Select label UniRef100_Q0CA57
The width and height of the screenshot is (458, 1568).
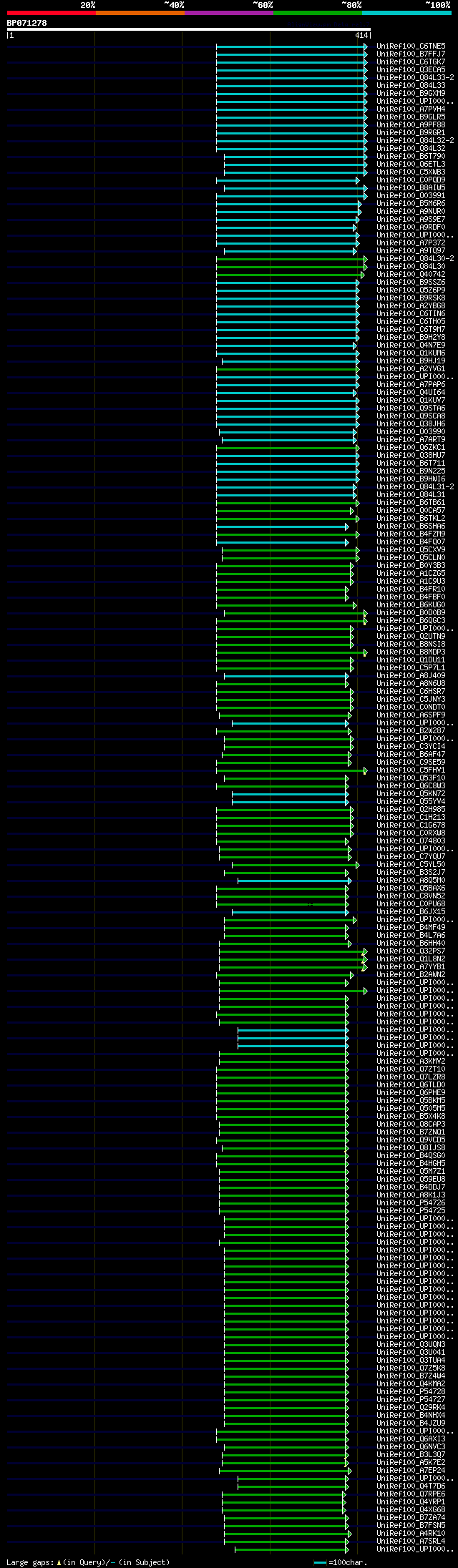[x=411, y=510]
